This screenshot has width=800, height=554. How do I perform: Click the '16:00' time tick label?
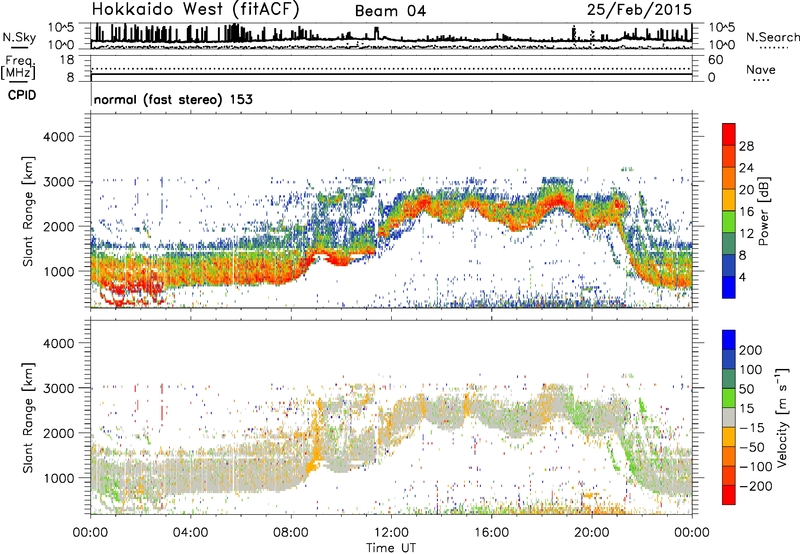point(491,533)
